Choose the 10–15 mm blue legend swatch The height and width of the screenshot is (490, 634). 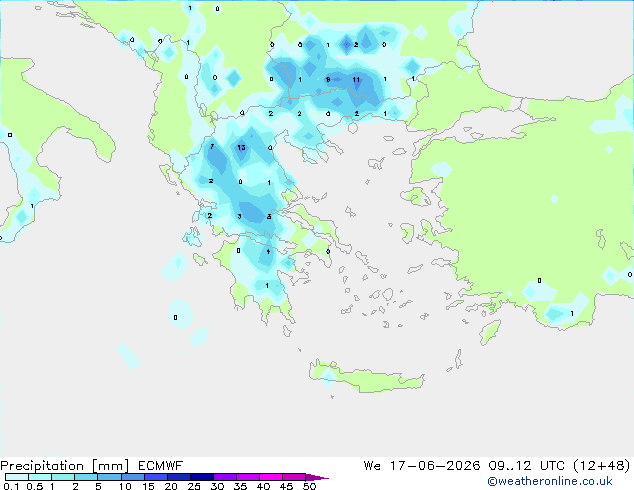pyautogui.click(x=132, y=477)
